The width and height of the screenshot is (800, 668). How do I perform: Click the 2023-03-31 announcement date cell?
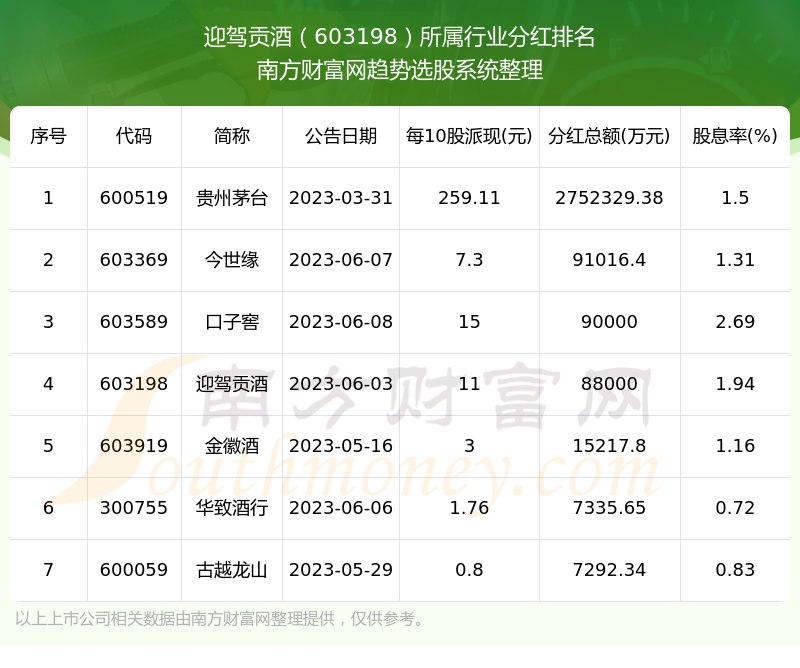341,198
